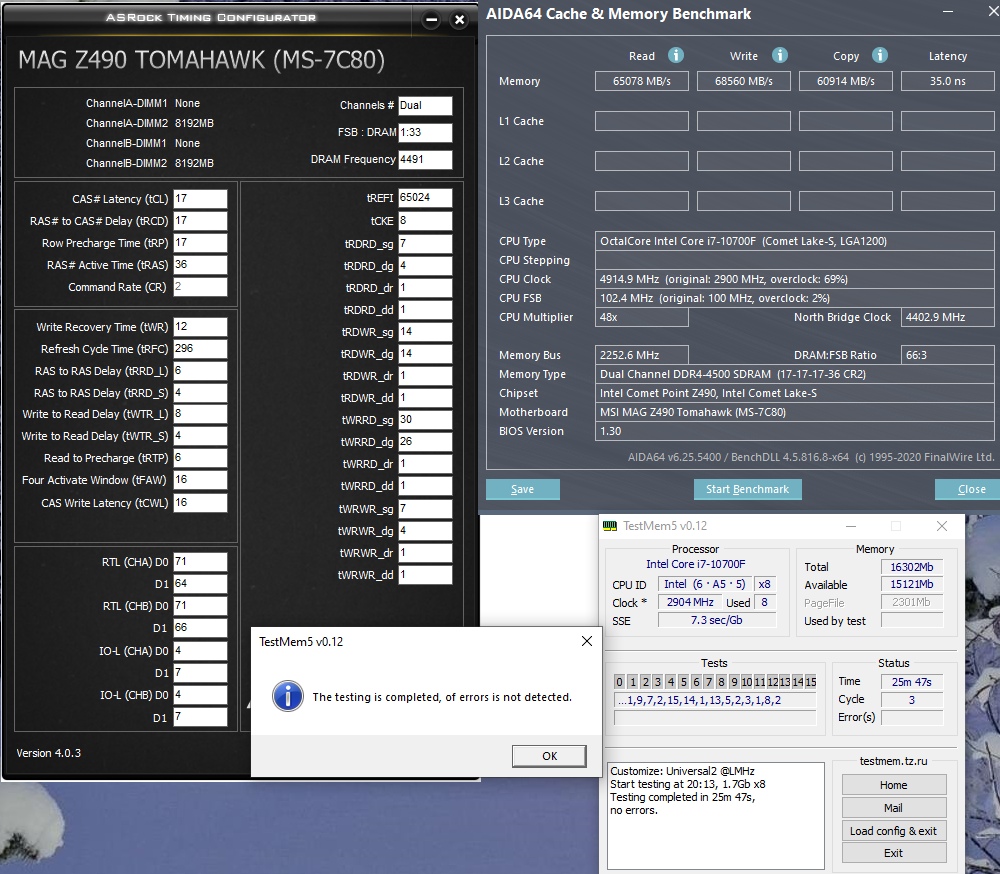Click SSE speed value 7.3 sec/Gb
This screenshot has height=874, width=1000.
coord(717,620)
